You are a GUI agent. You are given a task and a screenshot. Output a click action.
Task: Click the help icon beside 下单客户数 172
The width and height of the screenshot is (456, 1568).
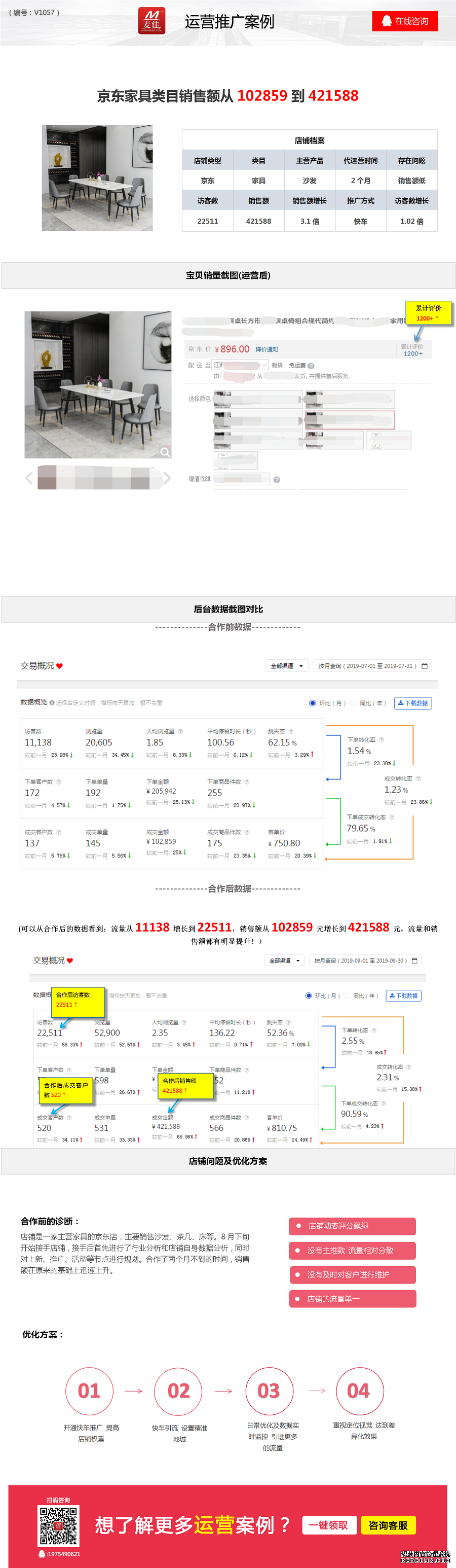pyautogui.click(x=58, y=781)
